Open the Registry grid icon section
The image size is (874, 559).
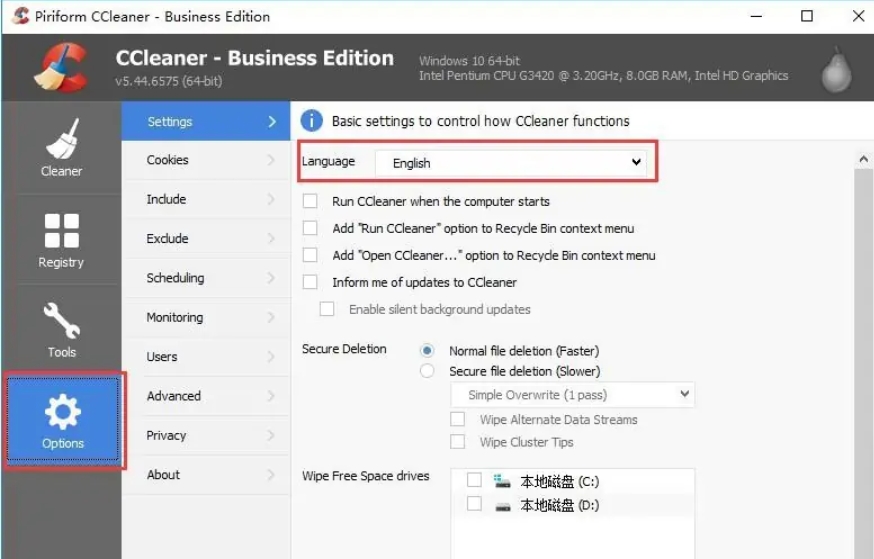click(x=61, y=240)
